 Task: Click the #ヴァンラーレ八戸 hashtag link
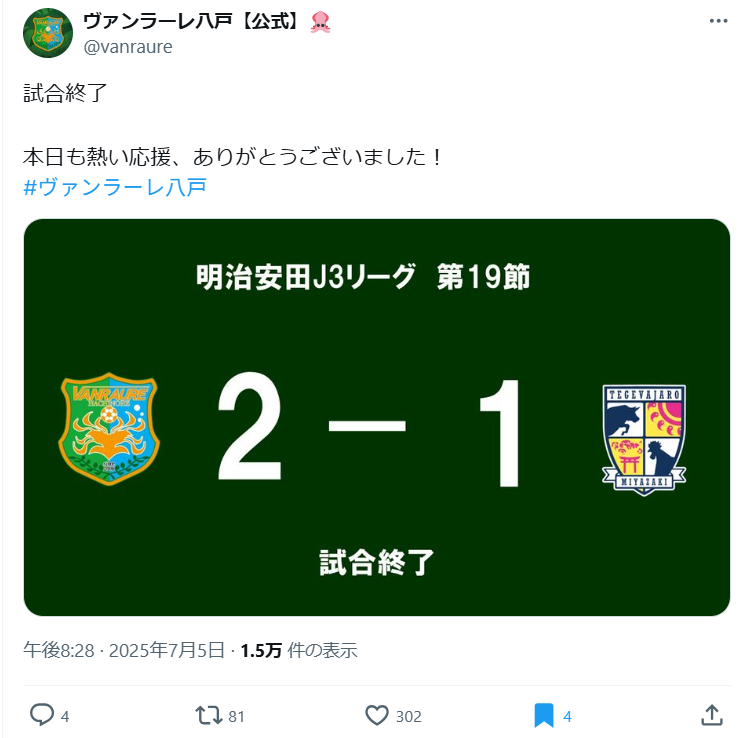[115, 187]
